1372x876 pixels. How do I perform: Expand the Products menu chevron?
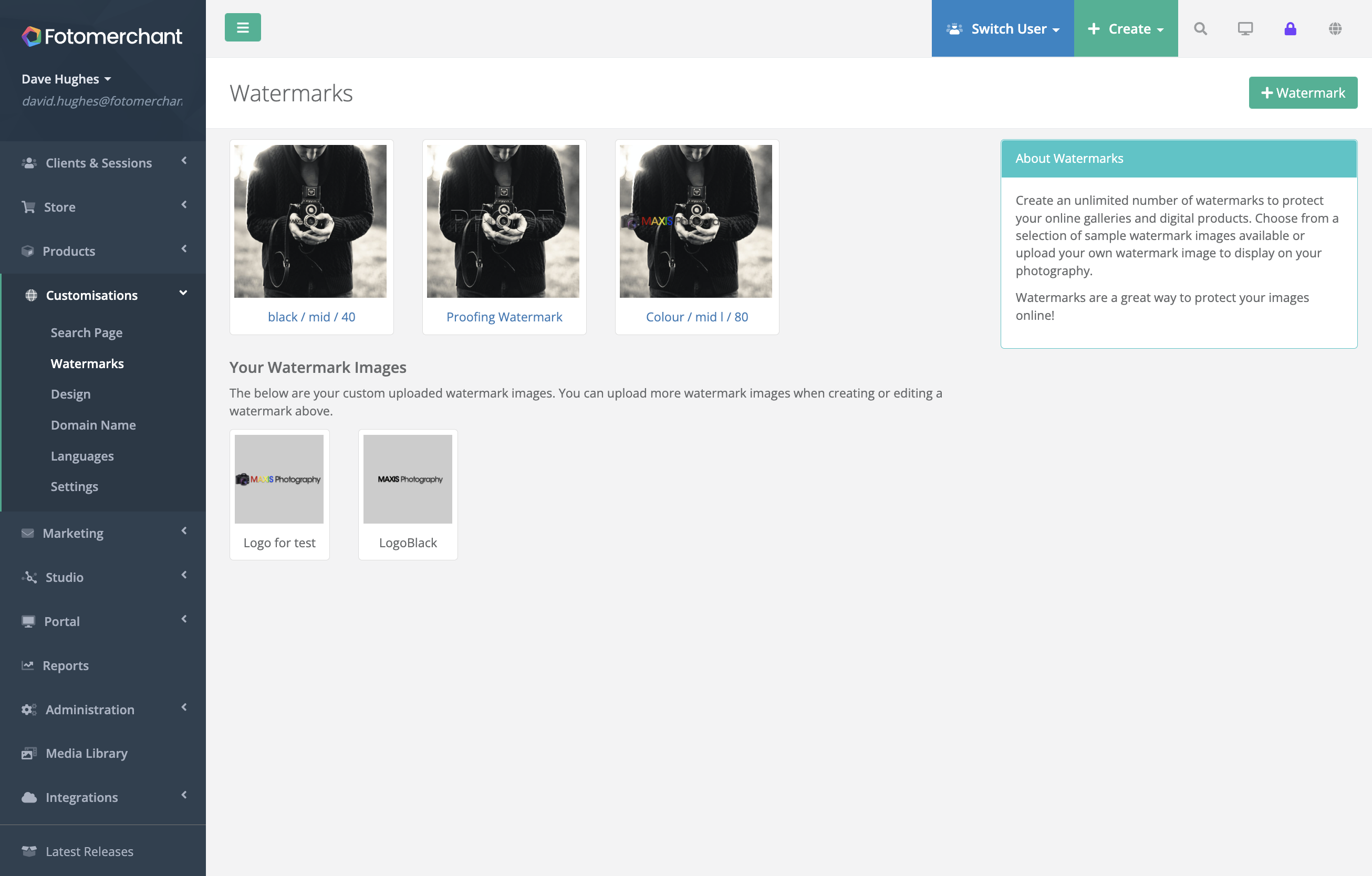[184, 249]
